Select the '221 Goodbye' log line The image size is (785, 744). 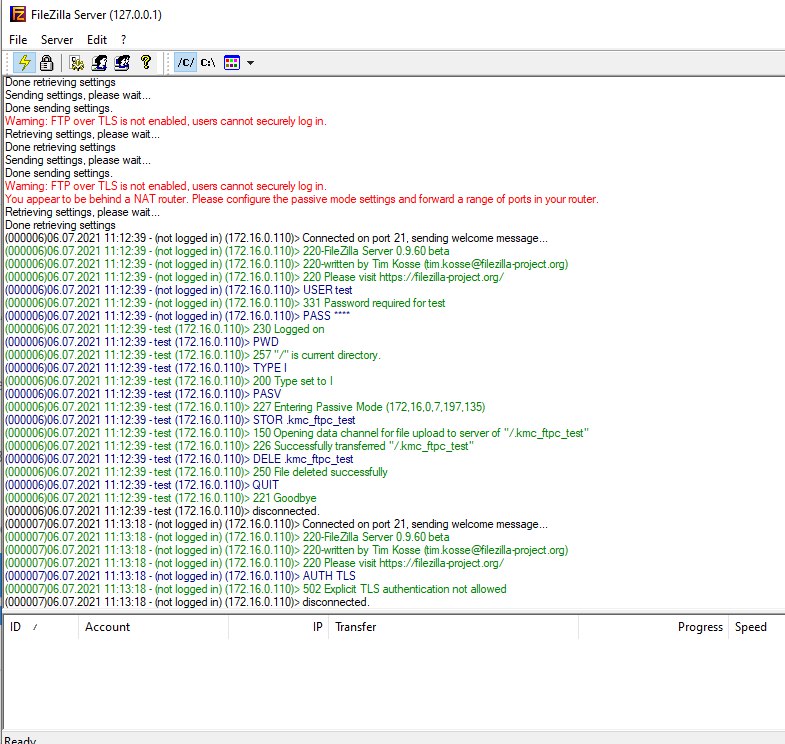pyautogui.click(x=161, y=498)
